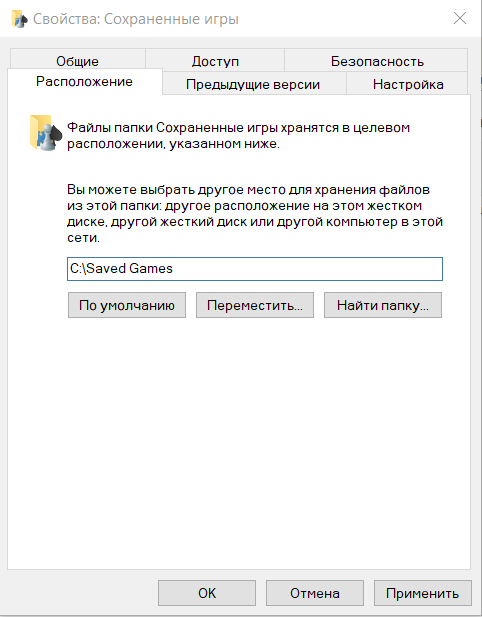482x617 pixels.
Task: Switch to the Общие tab
Action: click(x=78, y=61)
